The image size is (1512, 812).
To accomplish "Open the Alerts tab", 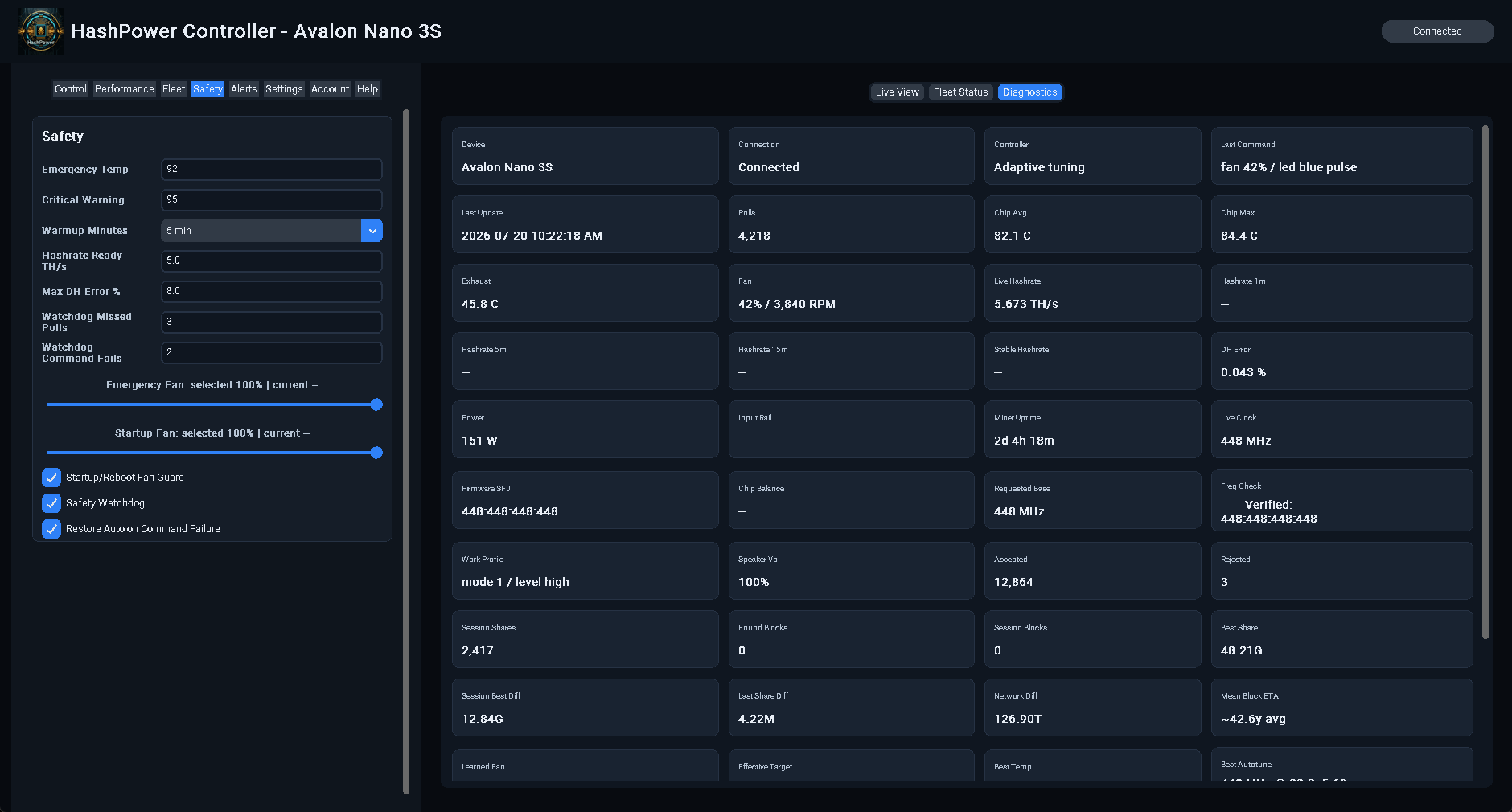I will pos(244,89).
